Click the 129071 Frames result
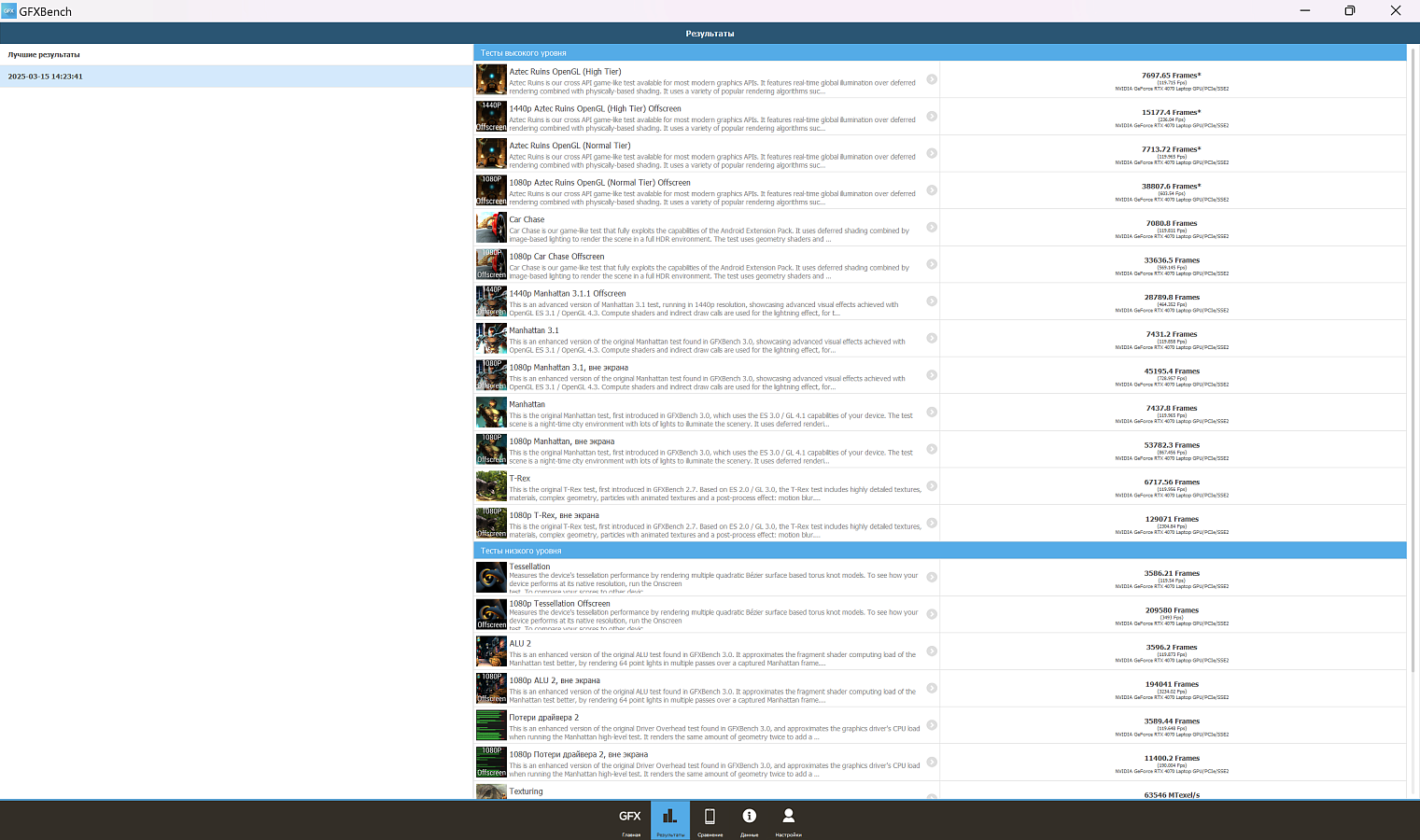The width and height of the screenshot is (1420, 840). (x=1172, y=519)
